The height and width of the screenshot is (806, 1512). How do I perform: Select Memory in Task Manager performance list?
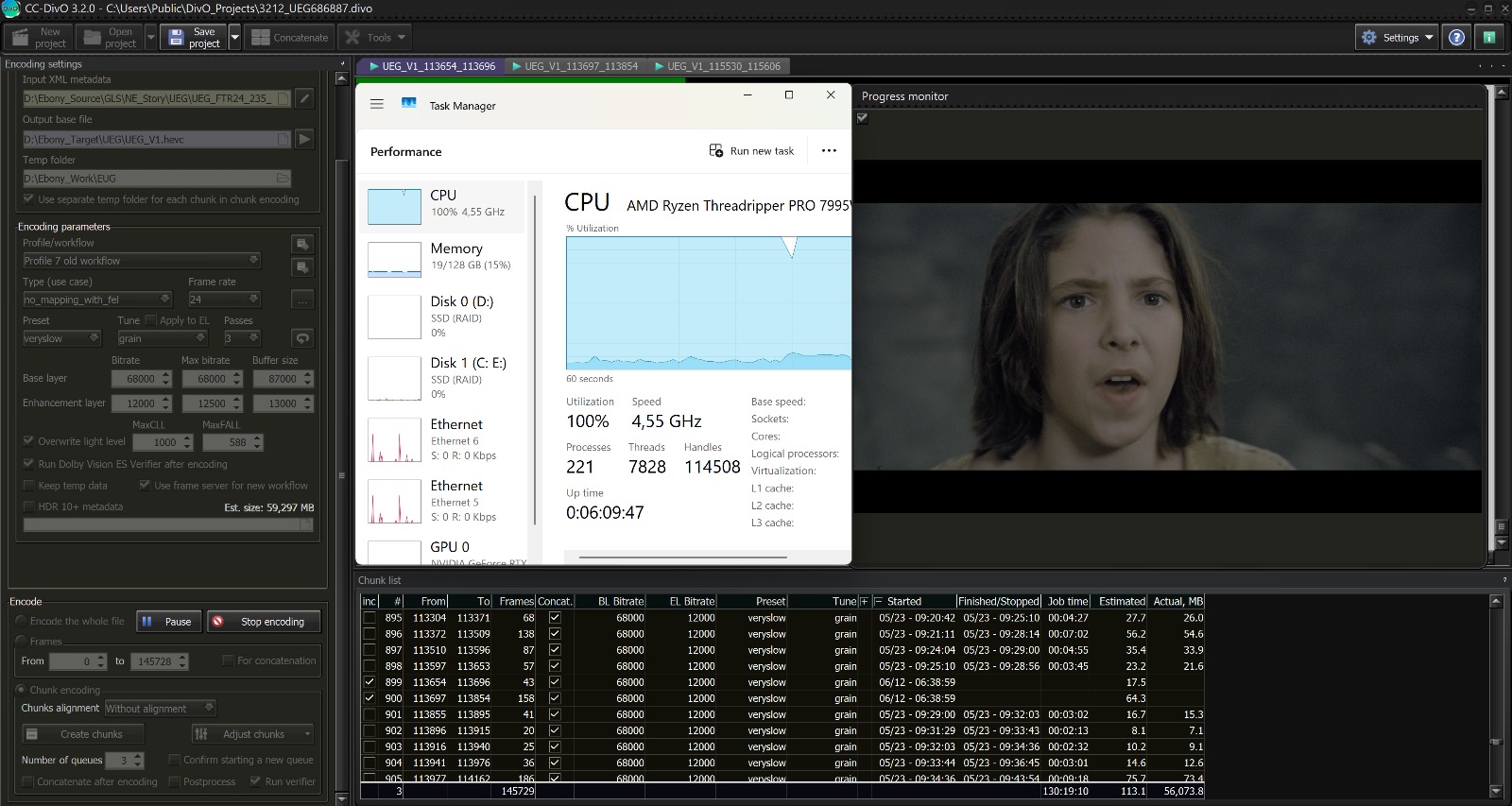tap(442, 257)
